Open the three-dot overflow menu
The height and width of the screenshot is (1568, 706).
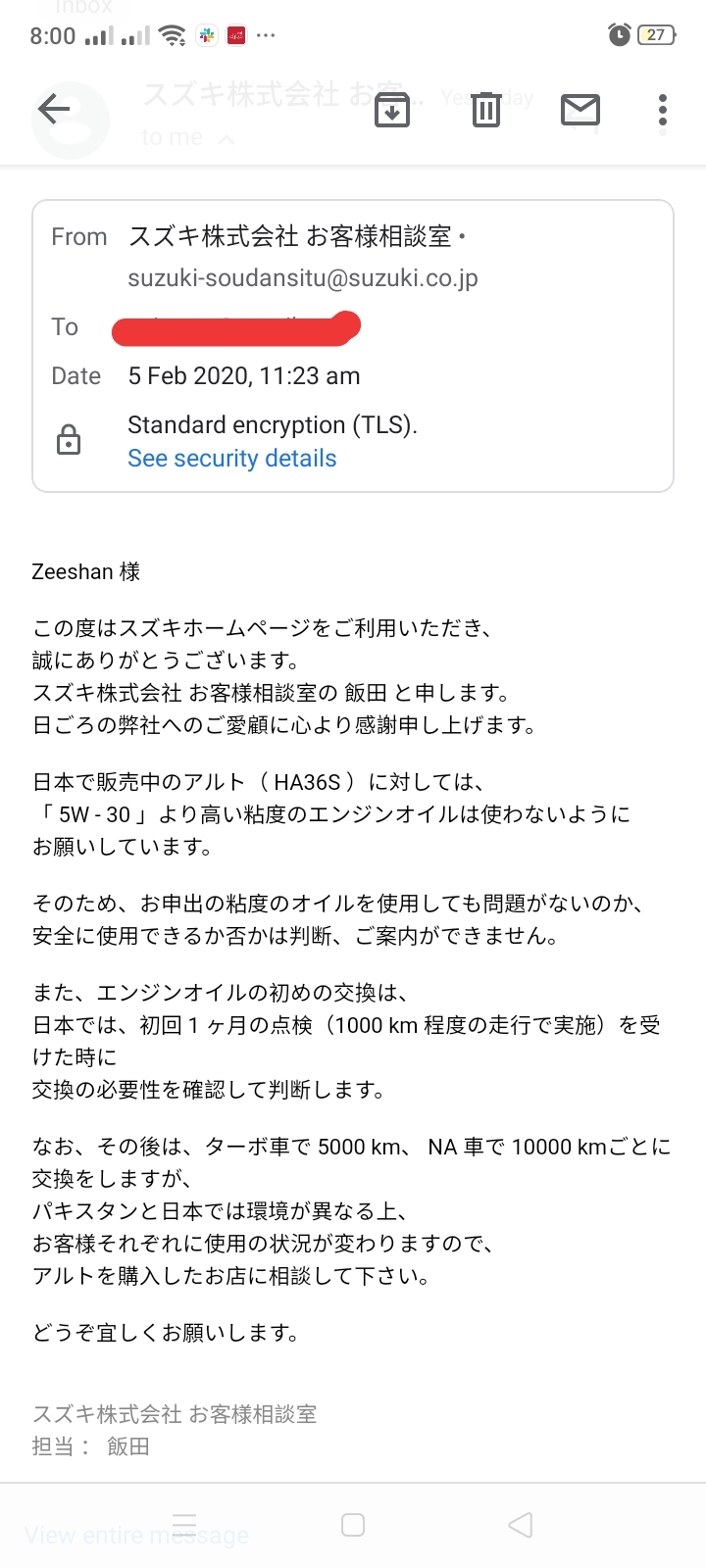tap(663, 110)
